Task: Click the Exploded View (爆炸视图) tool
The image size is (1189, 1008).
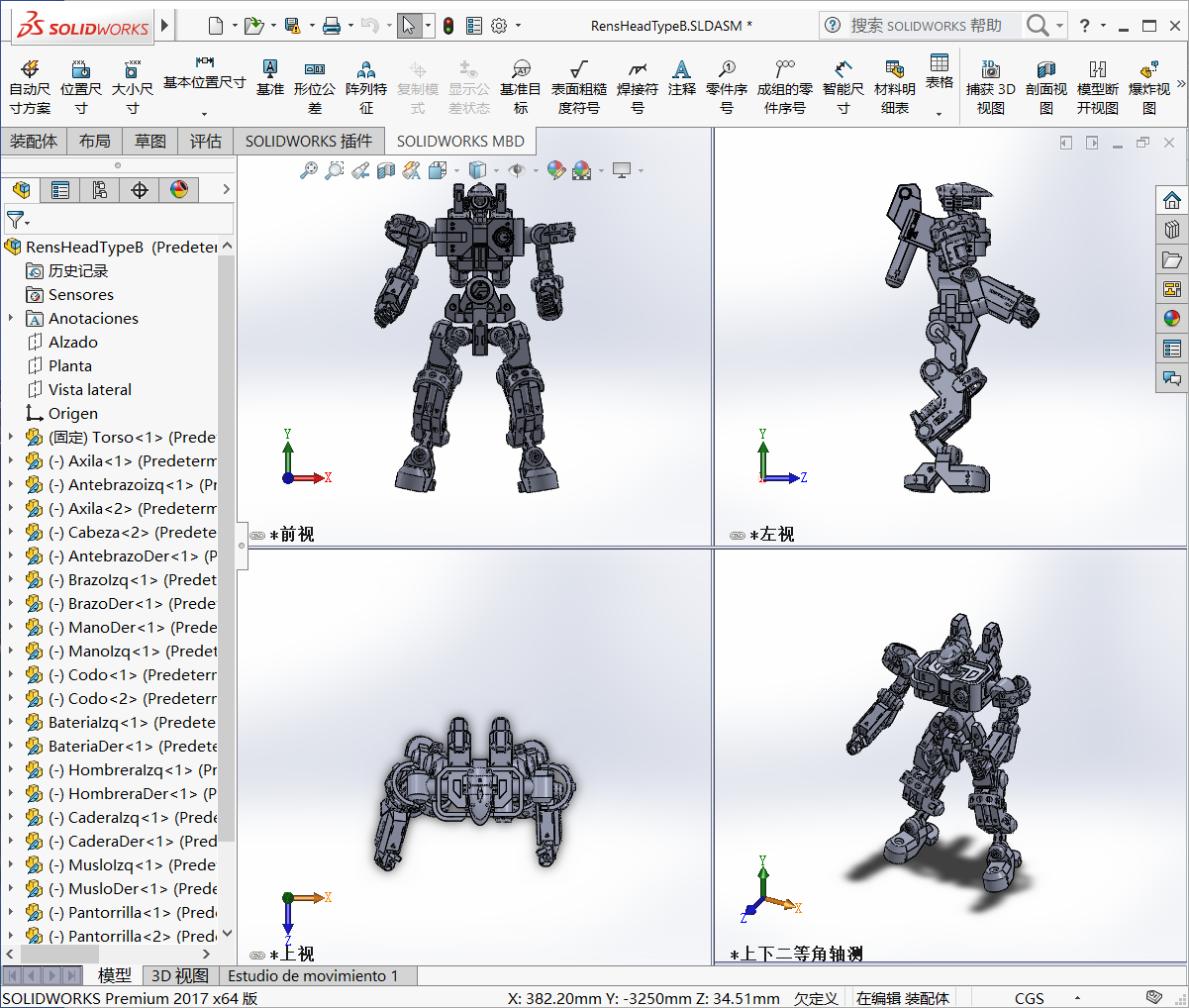Action: (1149, 86)
